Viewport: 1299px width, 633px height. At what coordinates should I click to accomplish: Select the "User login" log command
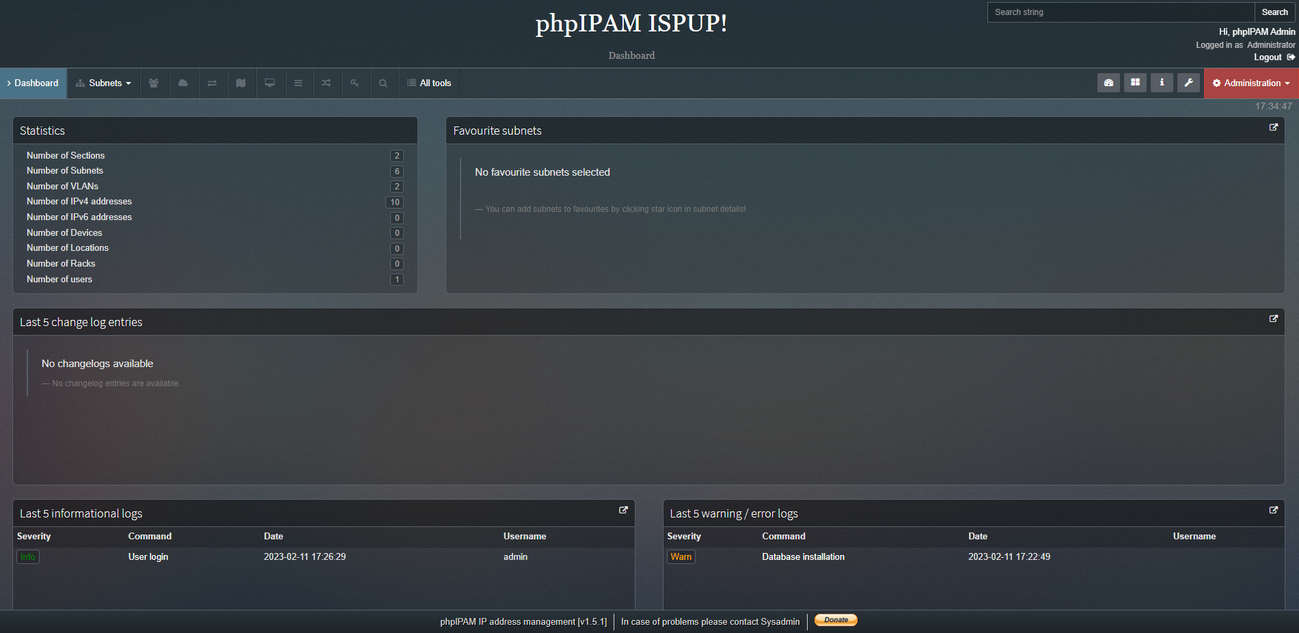148,557
